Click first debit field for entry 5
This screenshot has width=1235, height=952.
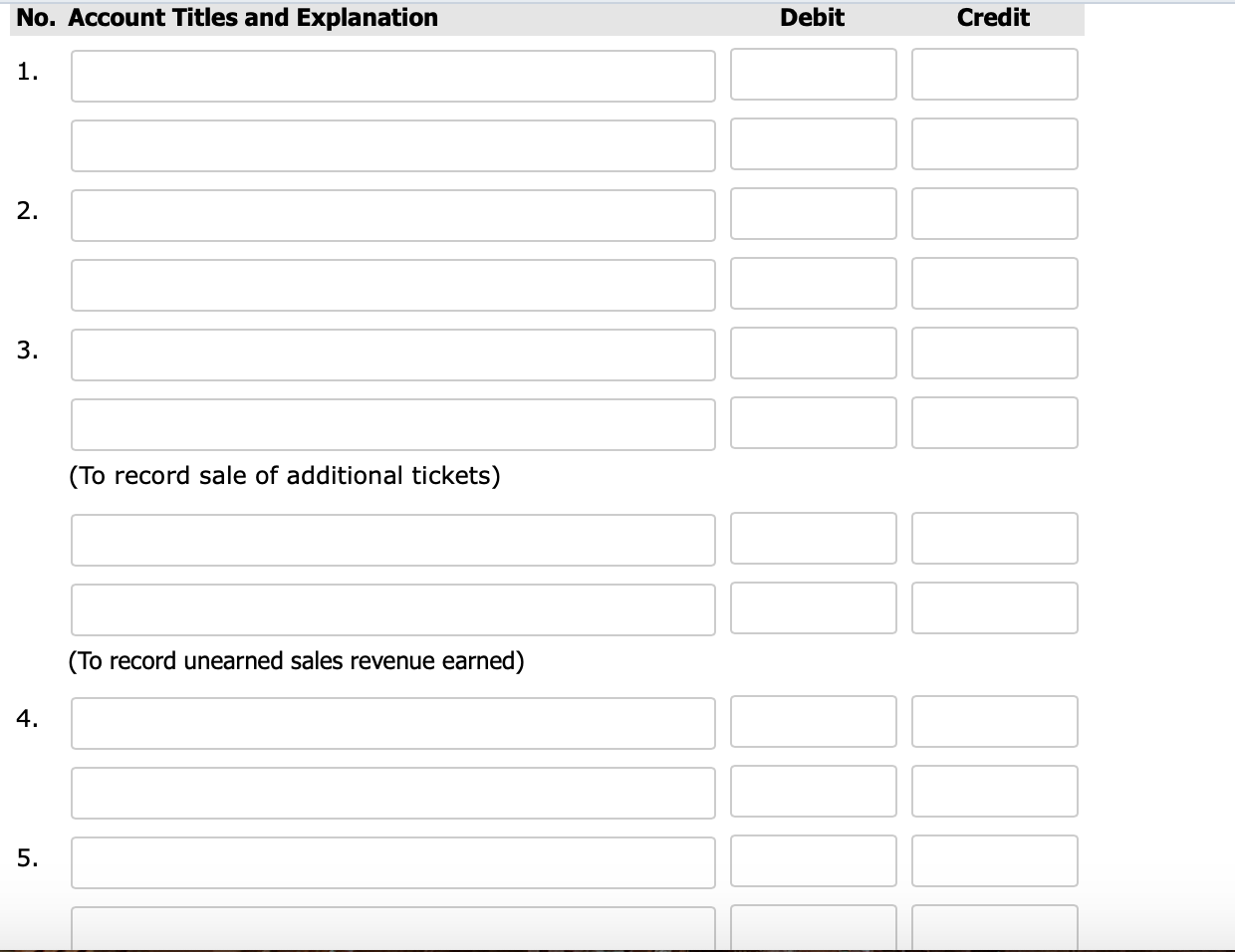[x=814, y=861]
